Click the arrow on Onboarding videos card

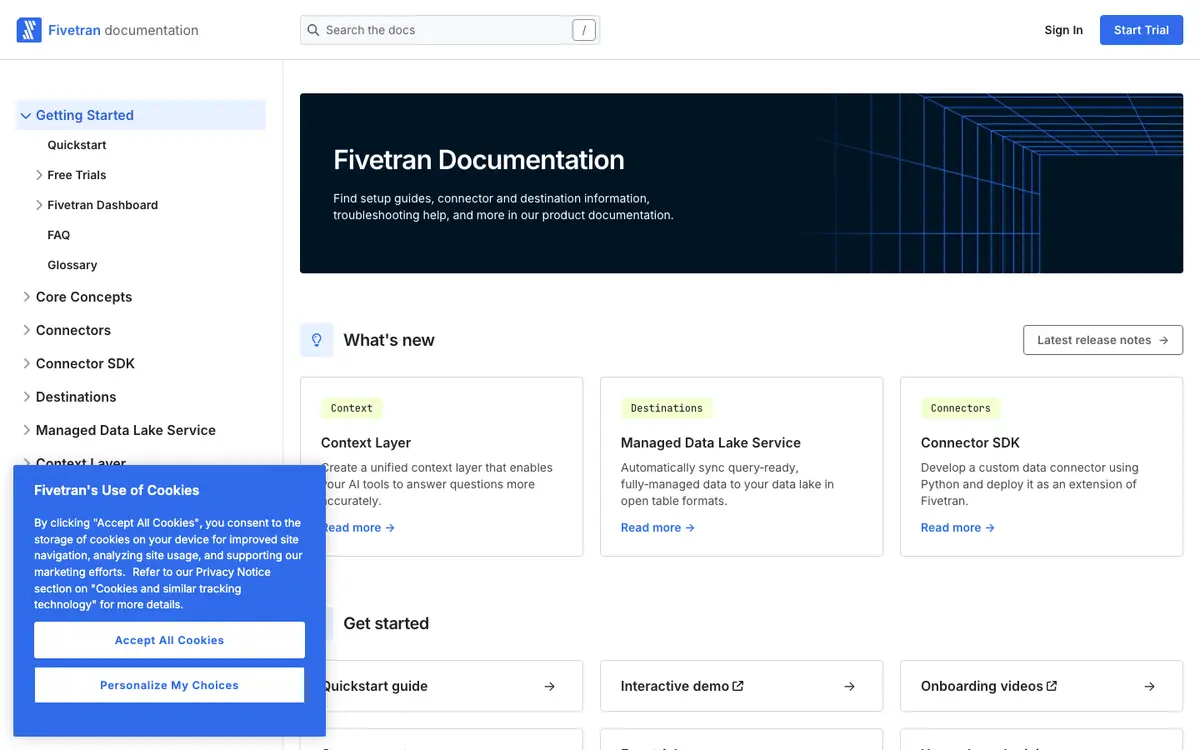tap(1149, 686)
